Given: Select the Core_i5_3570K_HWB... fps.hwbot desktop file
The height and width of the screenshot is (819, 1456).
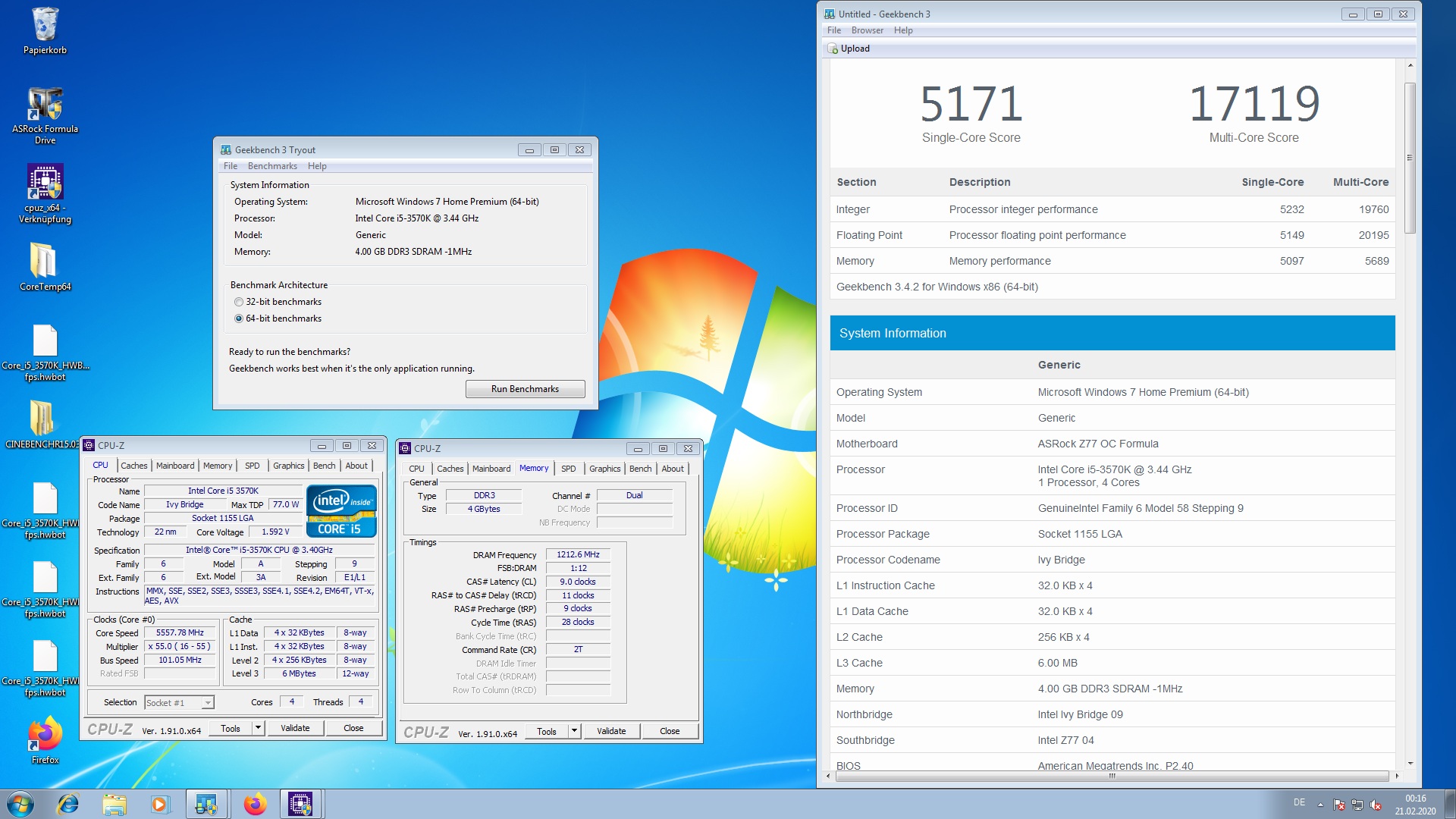Looking at the screenshot, I should tap(45, 353).
